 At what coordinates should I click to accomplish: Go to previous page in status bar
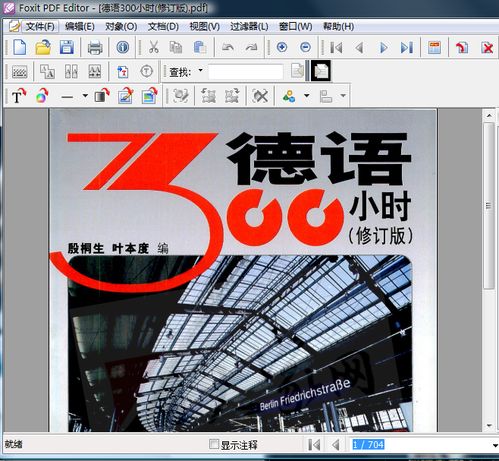336,444
